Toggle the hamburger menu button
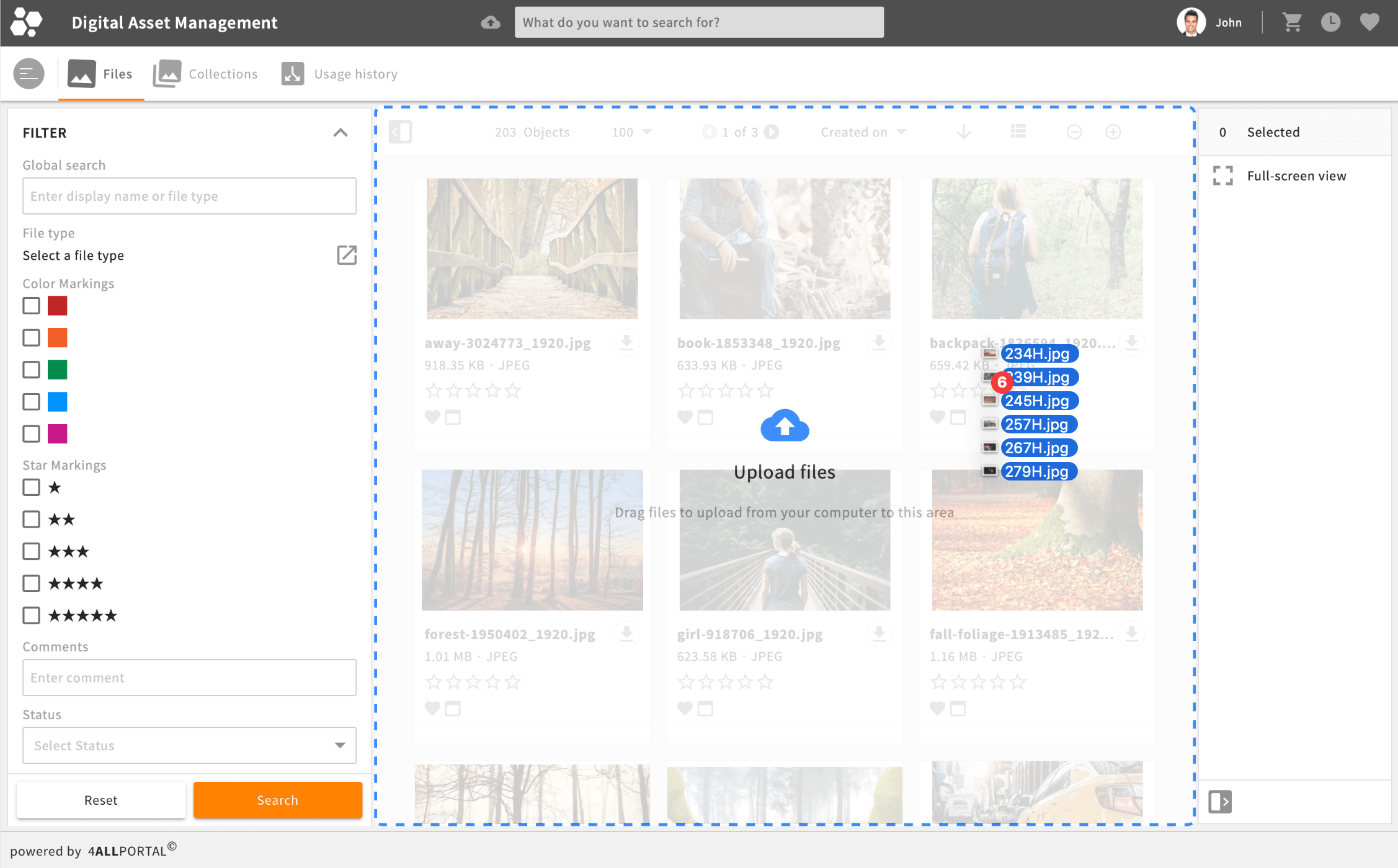1398x868 pixels. (29, 74)
